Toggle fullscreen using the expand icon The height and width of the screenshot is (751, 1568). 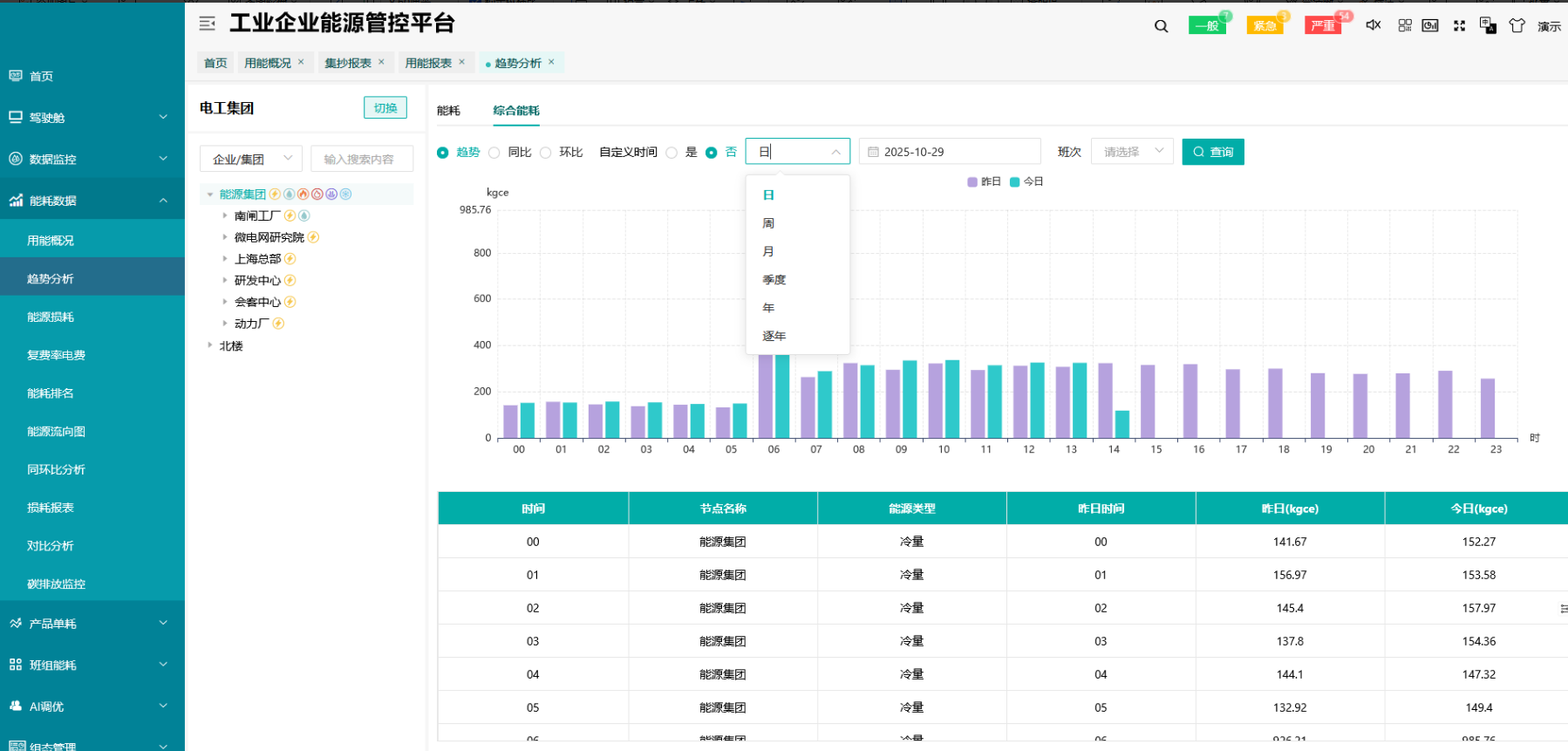coord(1459,25)
